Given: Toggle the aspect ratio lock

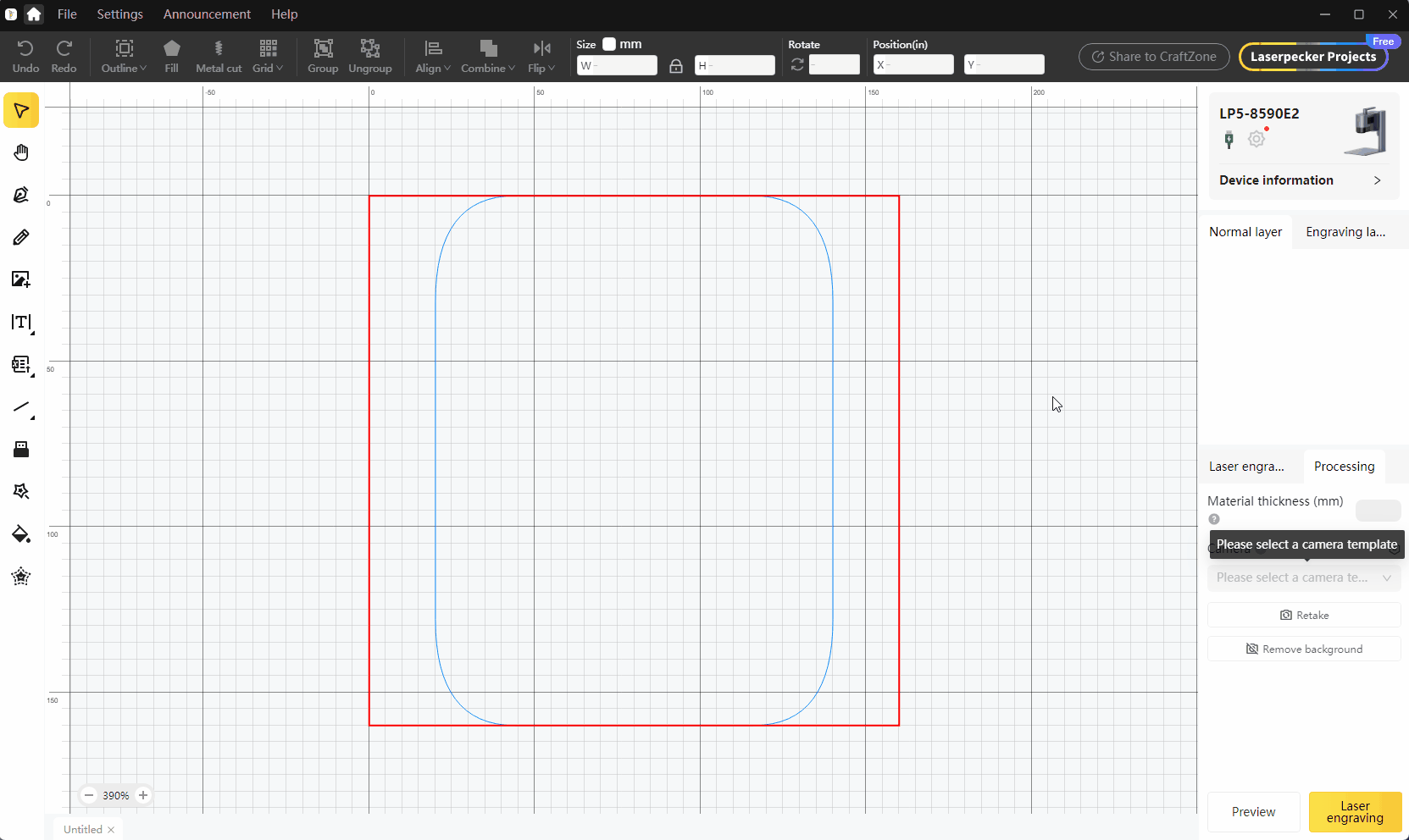Looking at the screenshot, I should pos(676,66).
